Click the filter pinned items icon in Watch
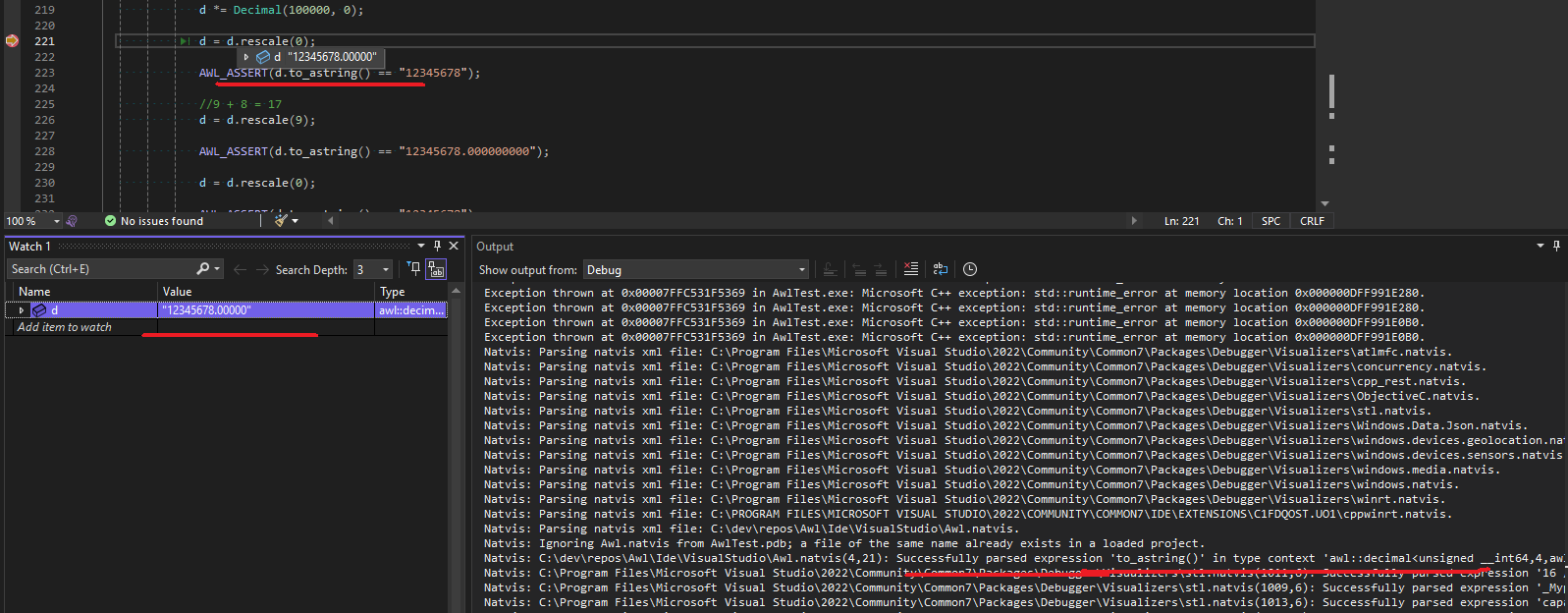The image size is (1568, 613). (413, 269)
